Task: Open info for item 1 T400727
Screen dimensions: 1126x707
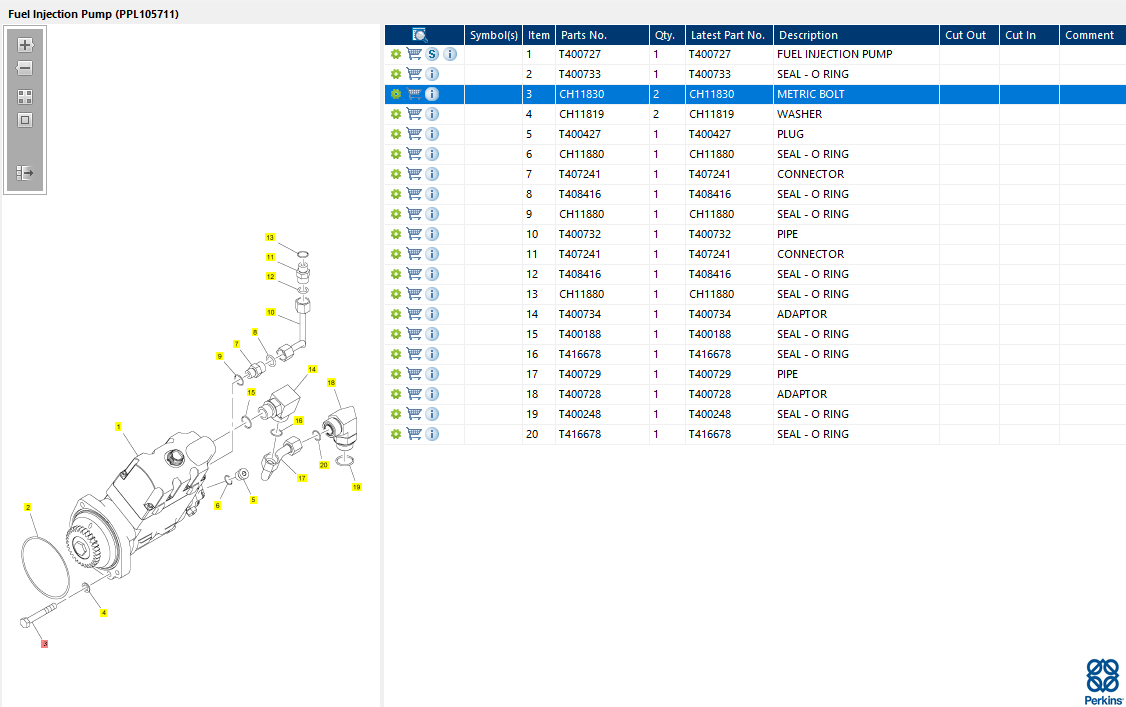Action: (x=450, y=54)
